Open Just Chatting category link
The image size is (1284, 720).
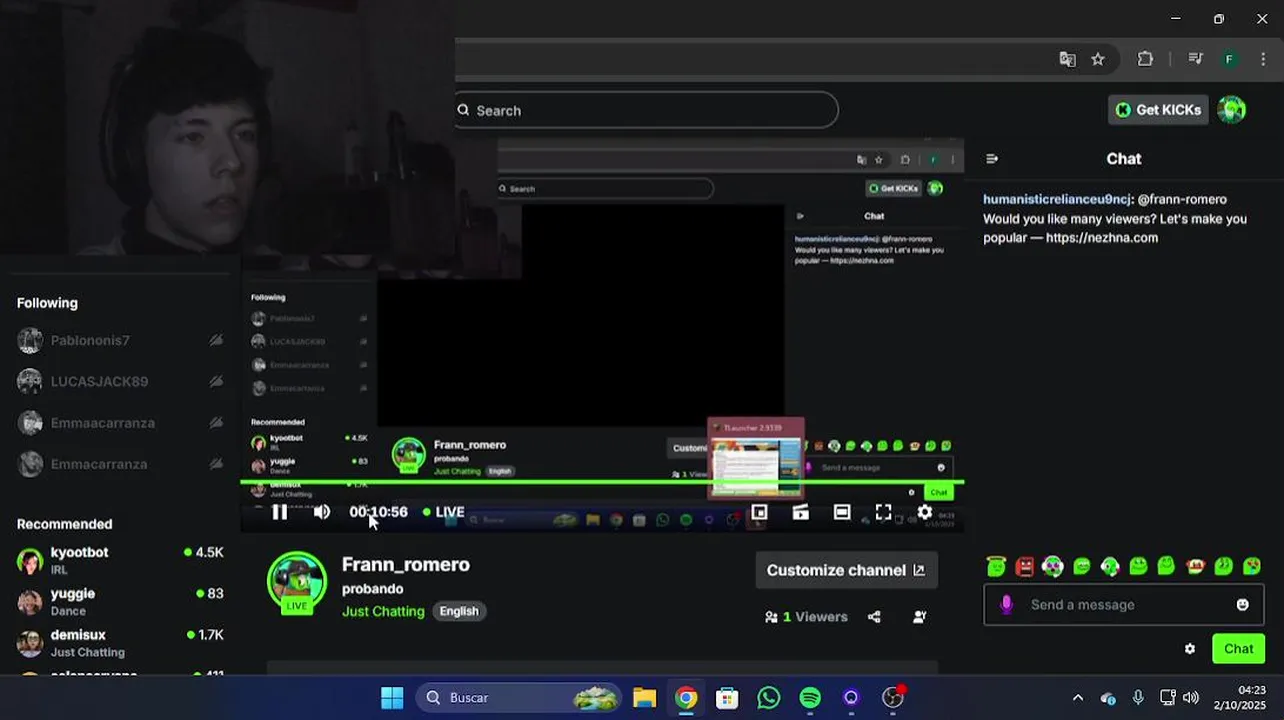coord(383,611)
